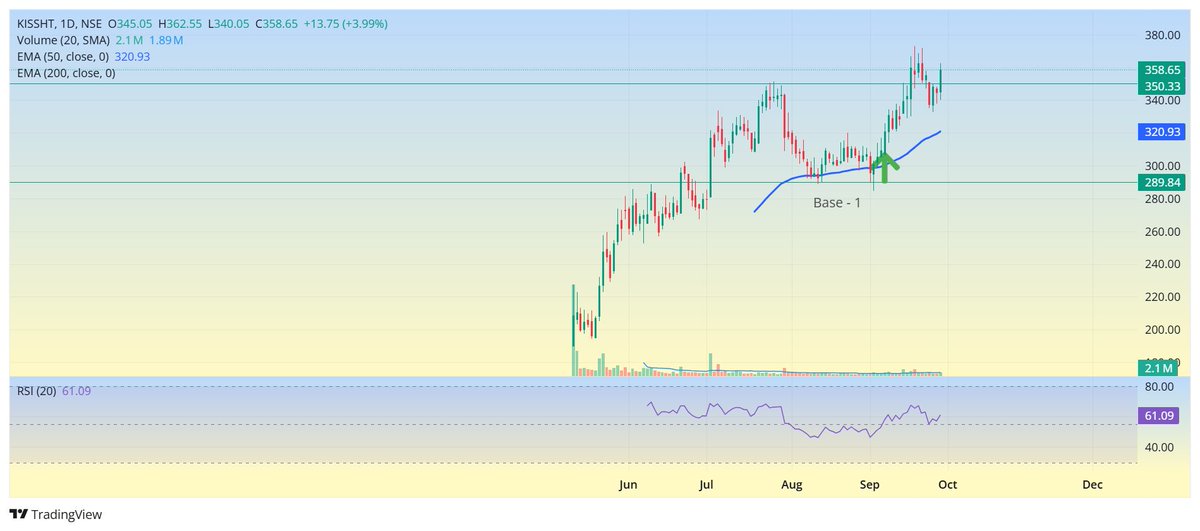Select the EMA (200, close, 0) legend
The image size is (1200, 531).
66,73
